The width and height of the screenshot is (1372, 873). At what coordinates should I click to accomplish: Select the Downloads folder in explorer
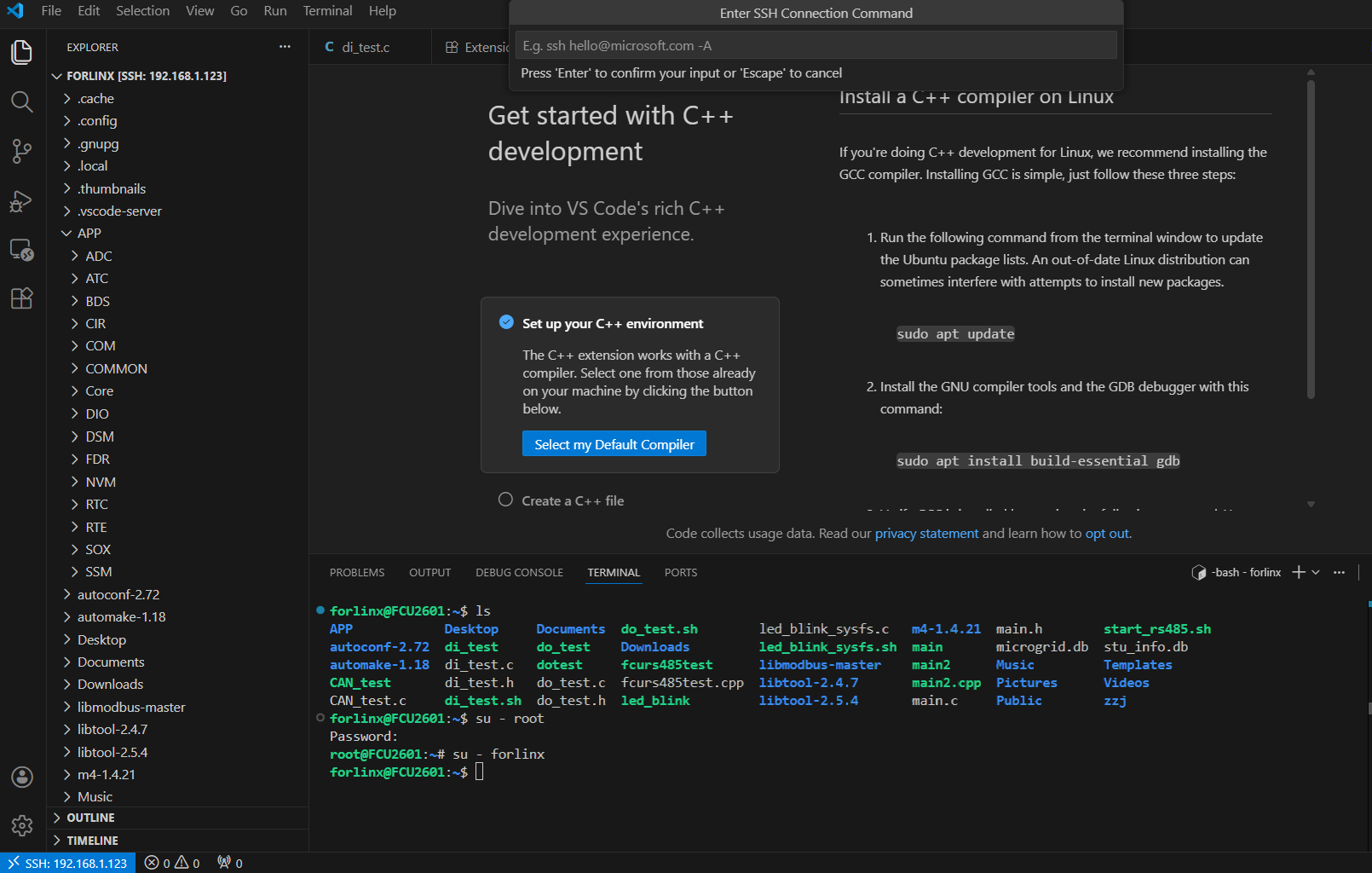[179, 684]
